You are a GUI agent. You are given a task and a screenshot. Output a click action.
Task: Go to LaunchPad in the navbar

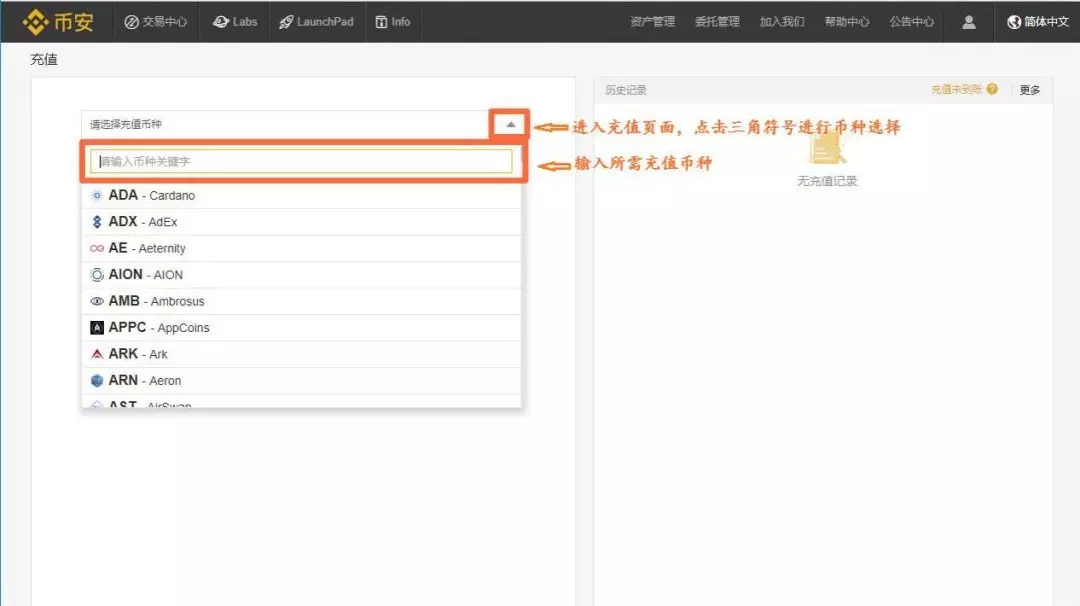(x=316, y=22)
